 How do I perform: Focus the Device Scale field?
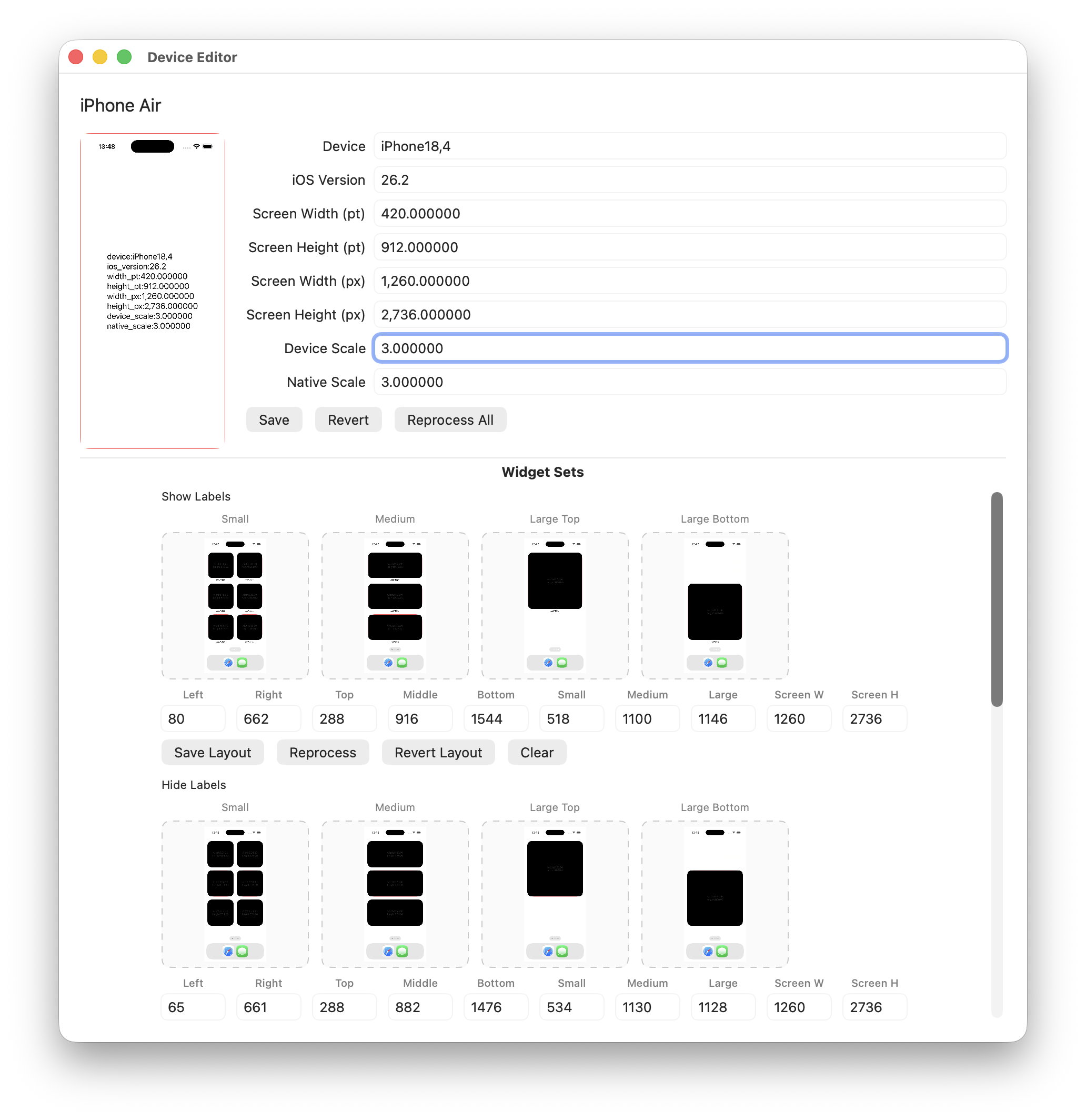(689, 348)
